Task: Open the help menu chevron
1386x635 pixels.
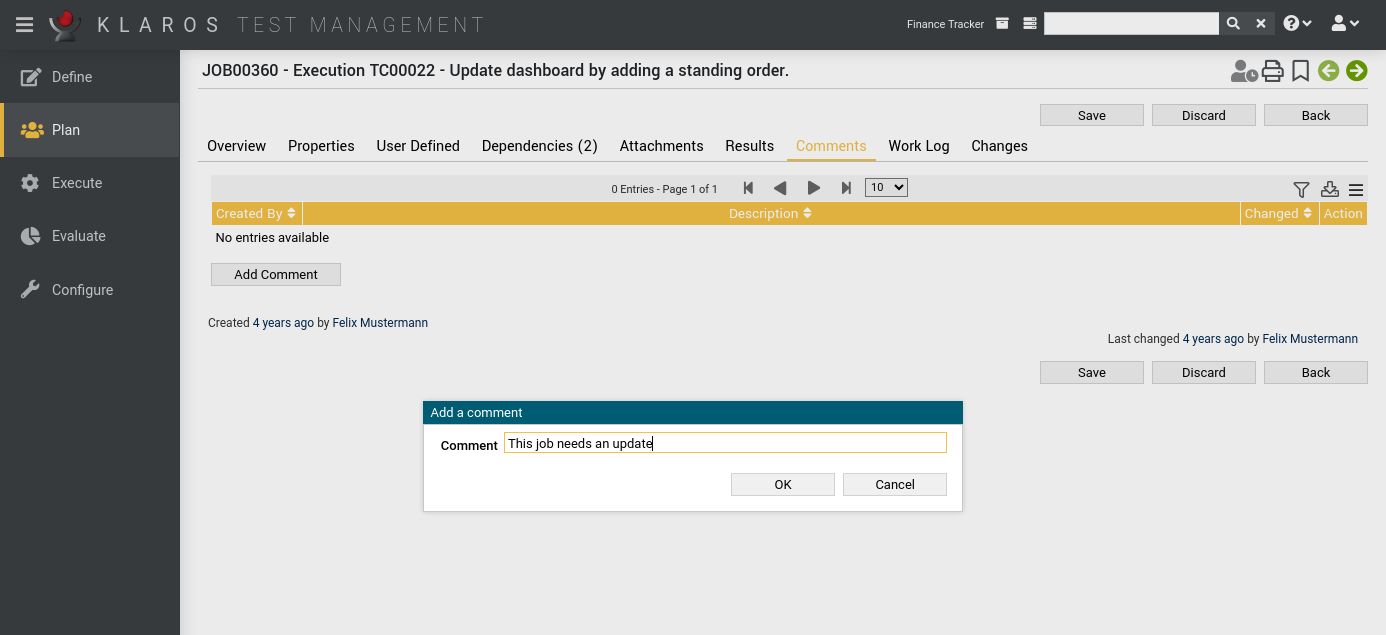Action: click(1297, 23)
